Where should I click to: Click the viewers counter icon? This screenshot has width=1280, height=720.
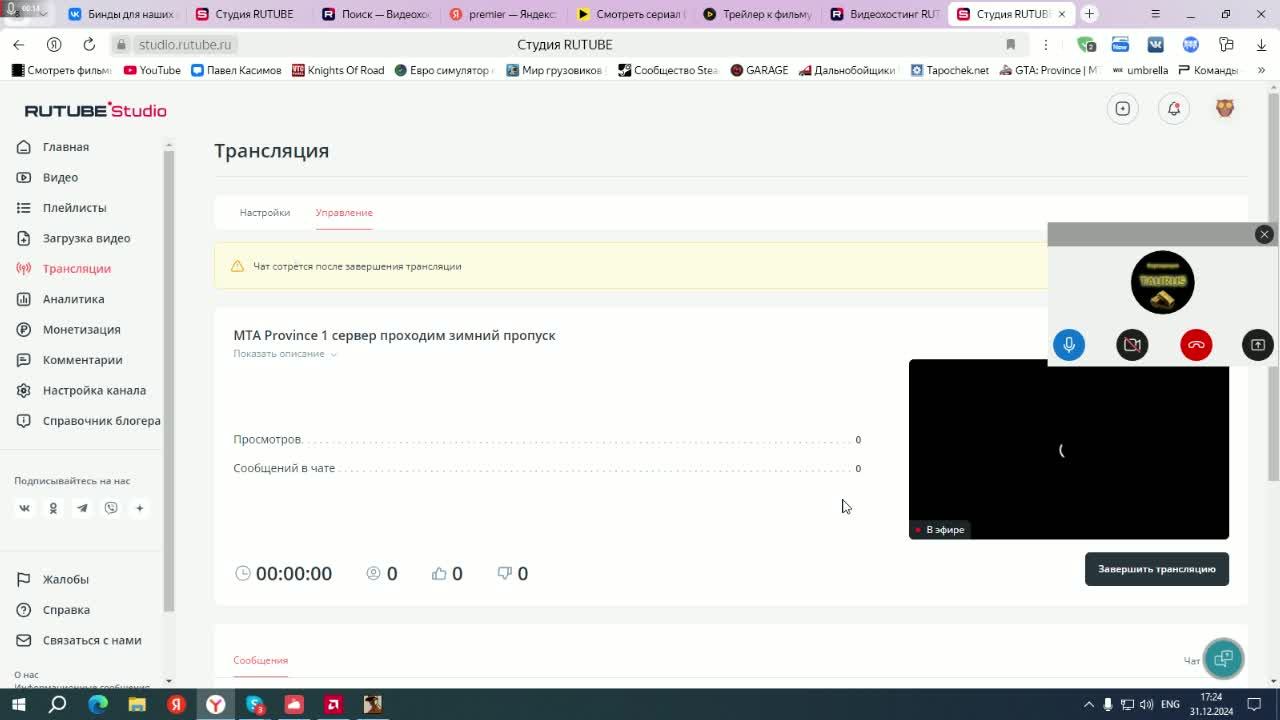(x=373, y=573)
